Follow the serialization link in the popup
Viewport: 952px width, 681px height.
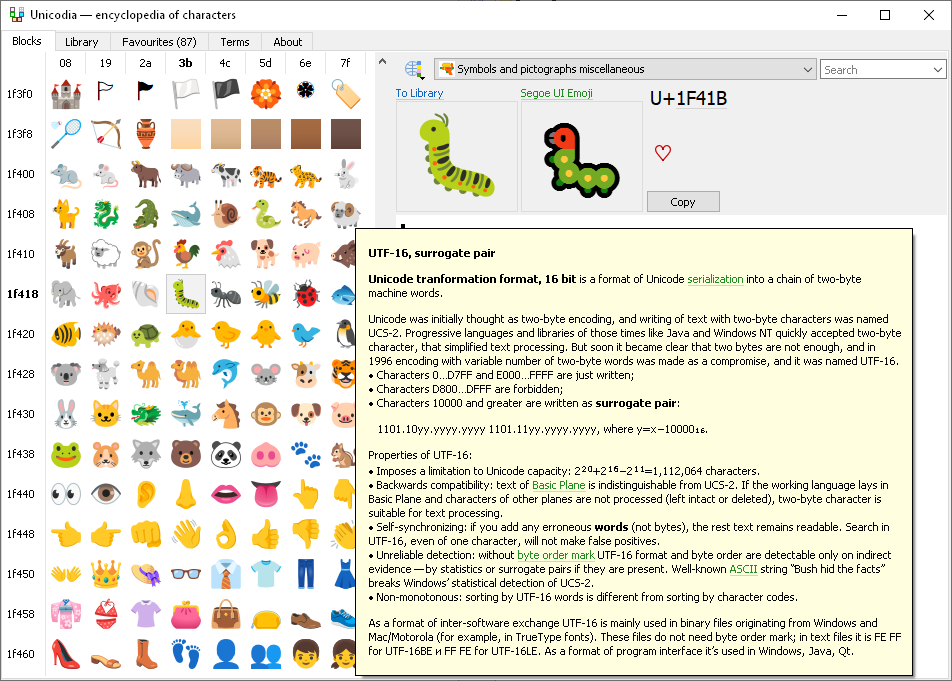[715, 279]
